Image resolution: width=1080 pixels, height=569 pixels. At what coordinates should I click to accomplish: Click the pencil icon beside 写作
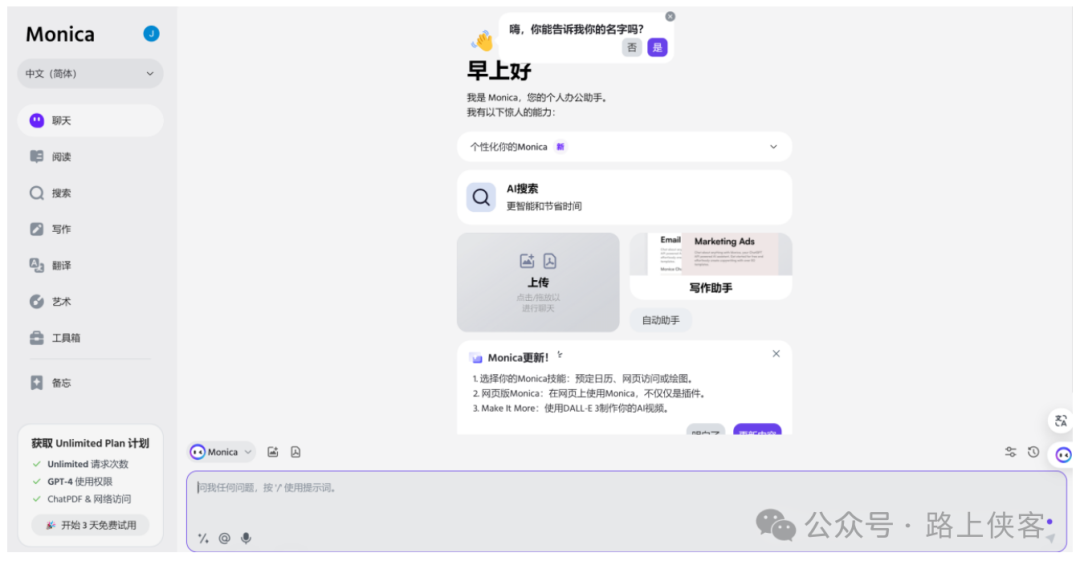(37, 229)
